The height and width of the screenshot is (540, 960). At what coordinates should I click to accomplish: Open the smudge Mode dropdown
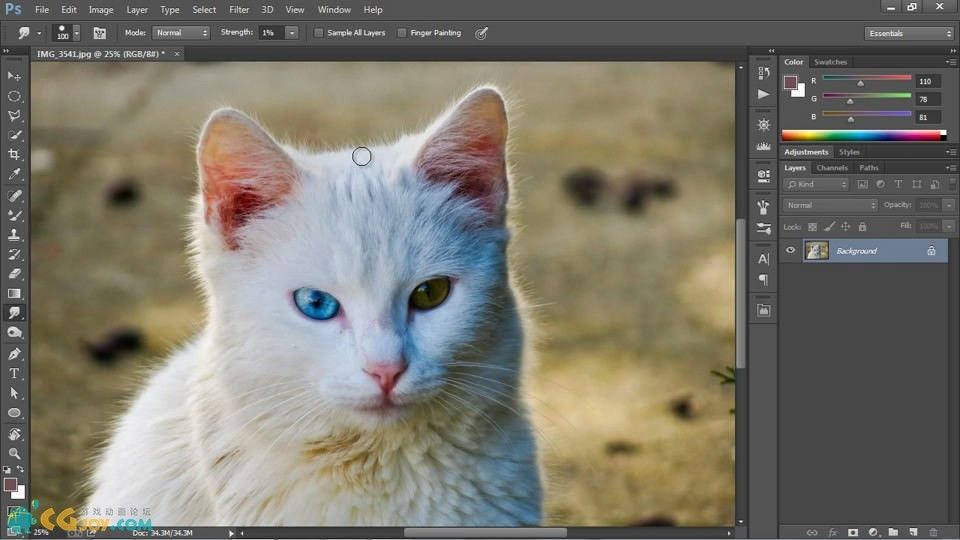[181, 33]
